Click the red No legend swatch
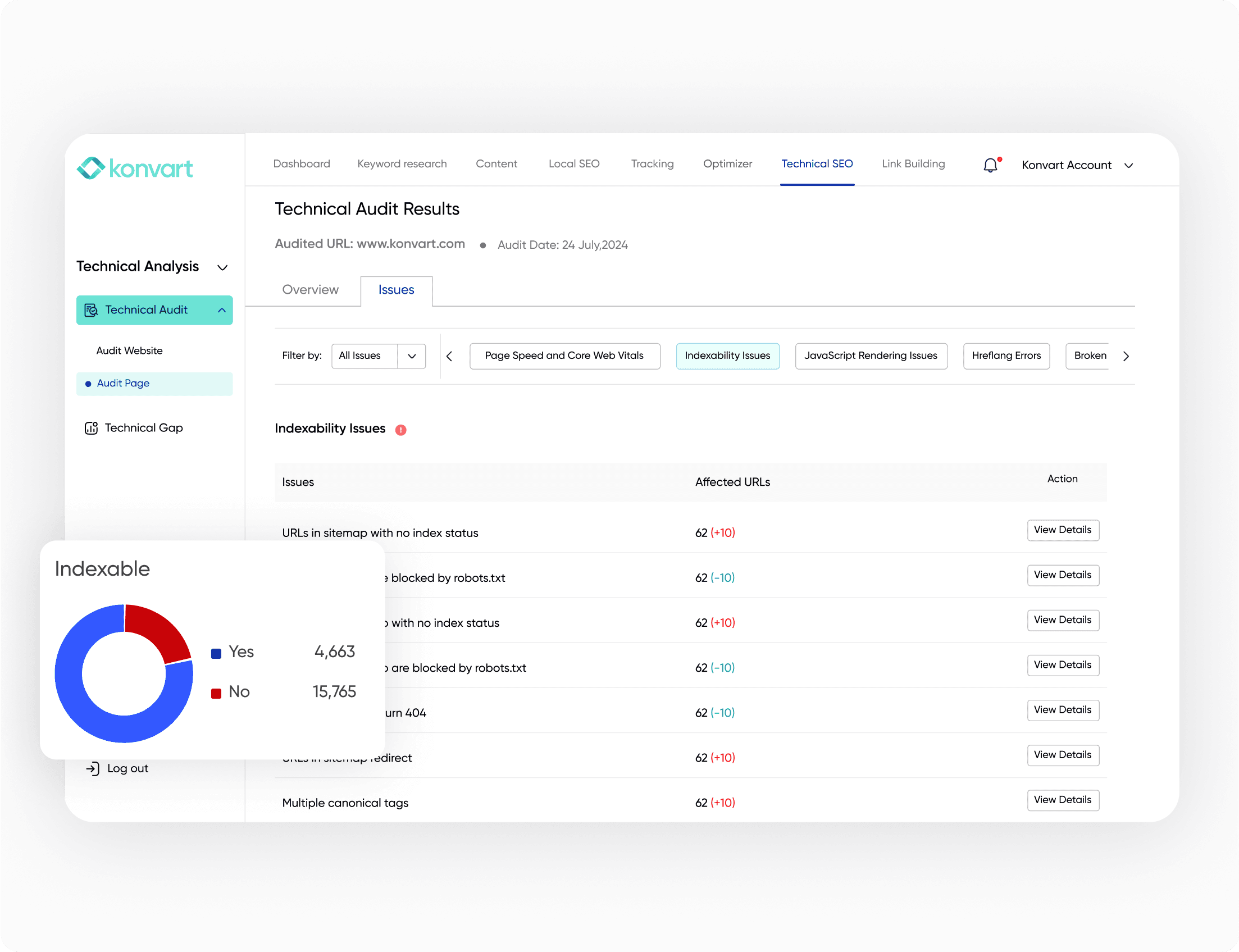 click(x=216, y=693)
